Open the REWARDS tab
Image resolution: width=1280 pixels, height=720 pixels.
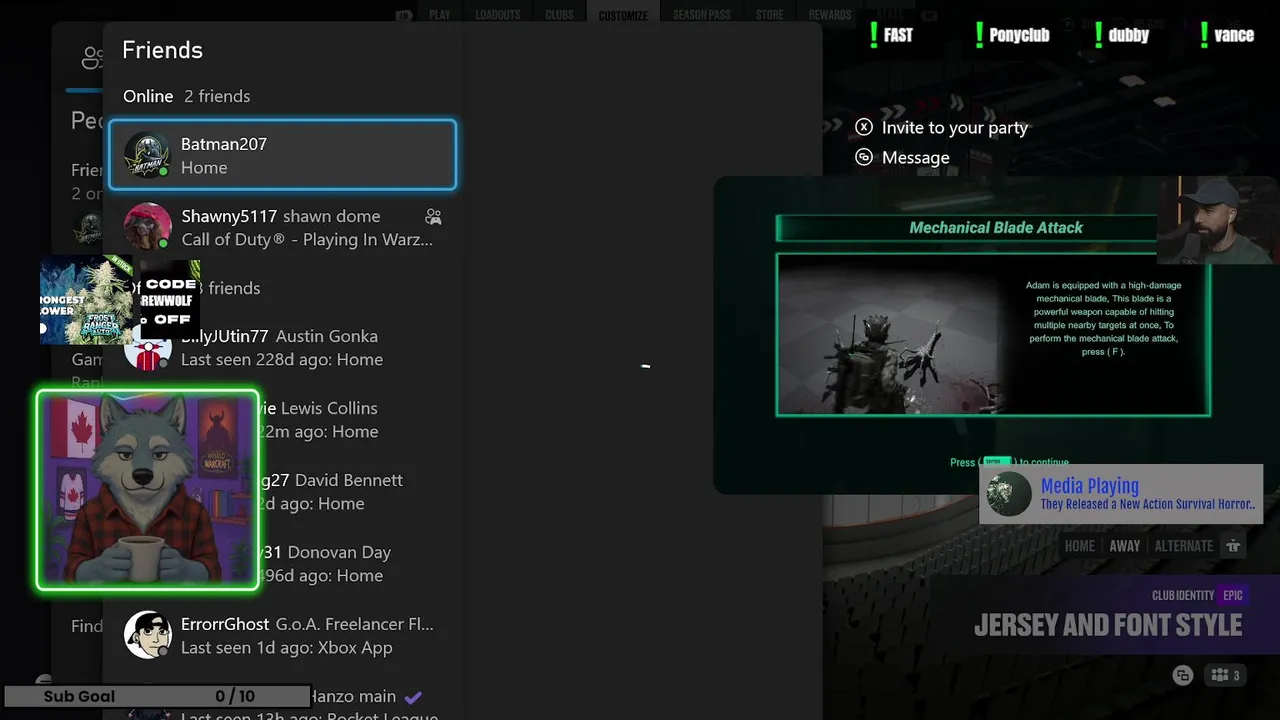[829, 15]
